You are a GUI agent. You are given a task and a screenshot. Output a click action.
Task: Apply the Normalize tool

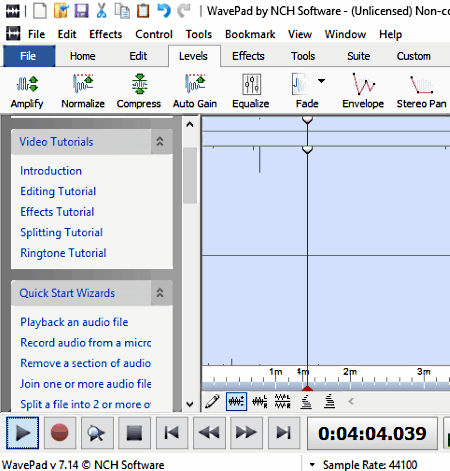coord(83,91)
